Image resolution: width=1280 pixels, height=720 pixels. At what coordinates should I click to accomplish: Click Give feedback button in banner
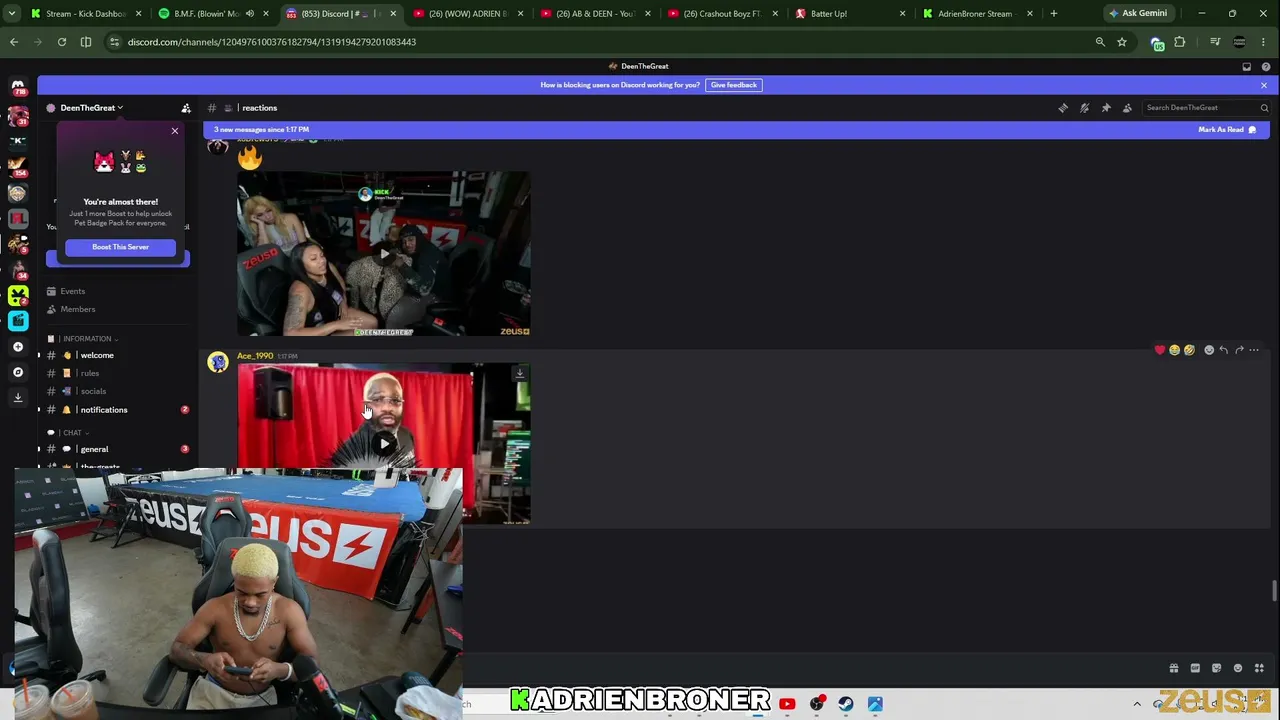[x=734, y=85]
